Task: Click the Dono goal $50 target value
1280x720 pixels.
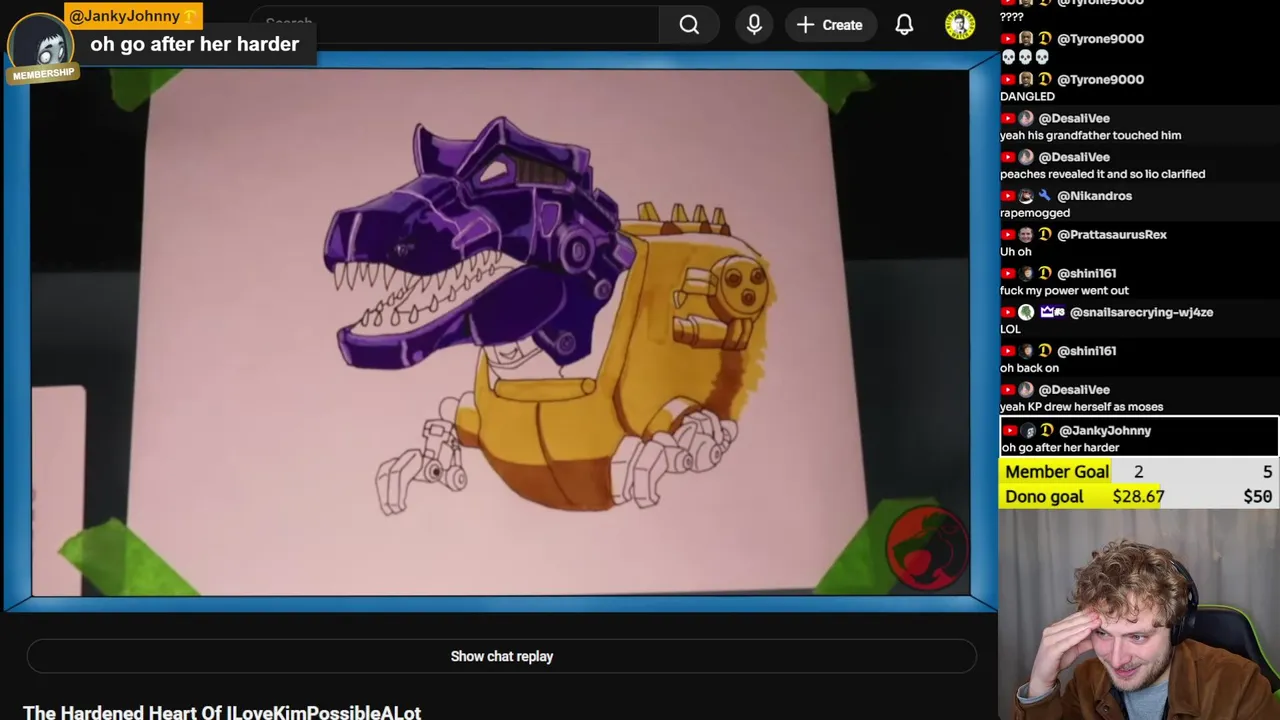Action: click(x=1257, y=496)
